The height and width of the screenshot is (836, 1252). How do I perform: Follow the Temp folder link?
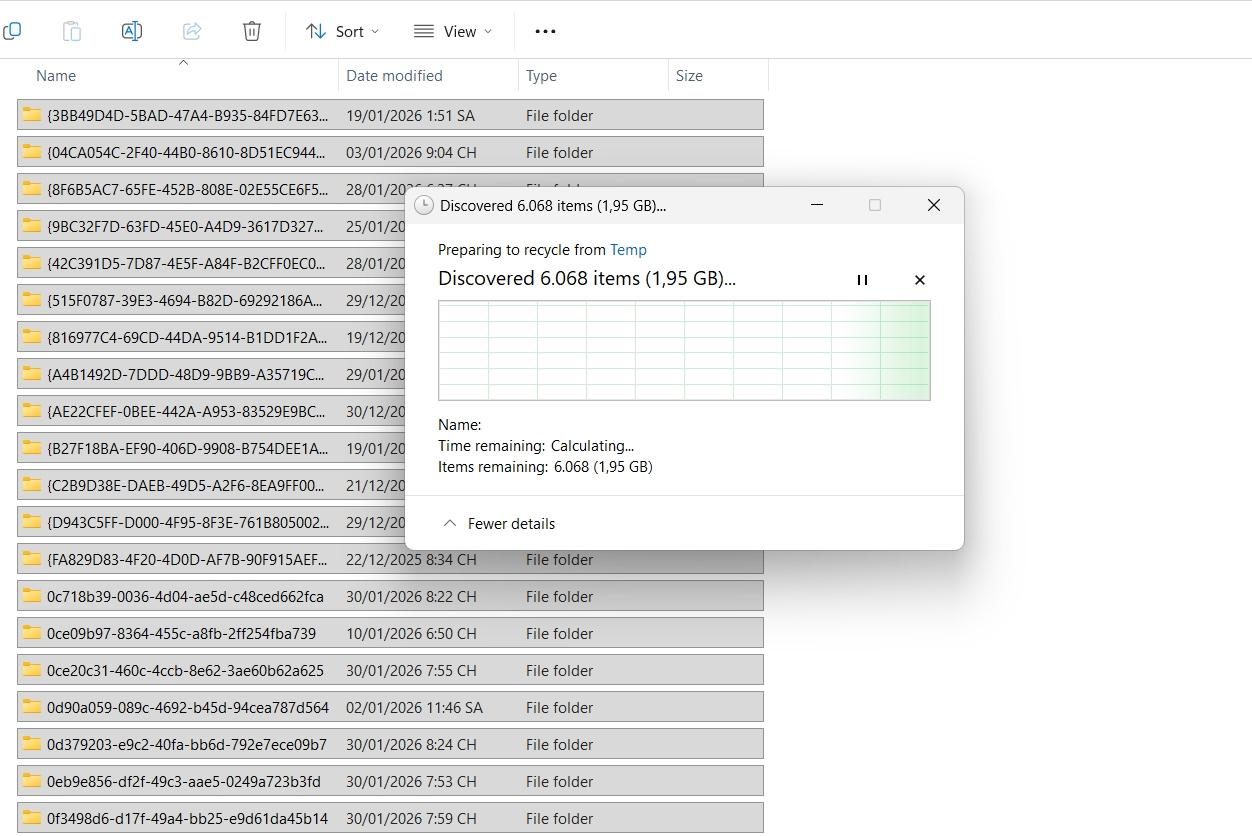pyautogui.click(x=628, y=250)
